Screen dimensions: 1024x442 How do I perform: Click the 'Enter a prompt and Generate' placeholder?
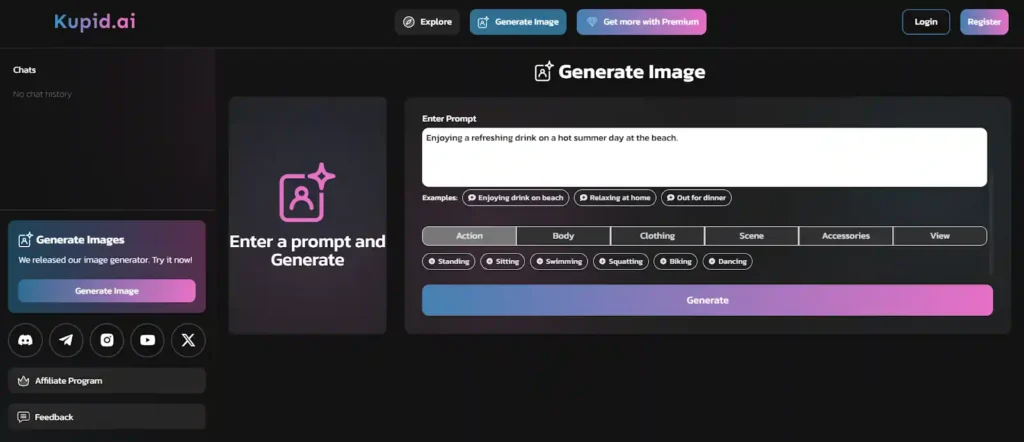coord(308,251)
